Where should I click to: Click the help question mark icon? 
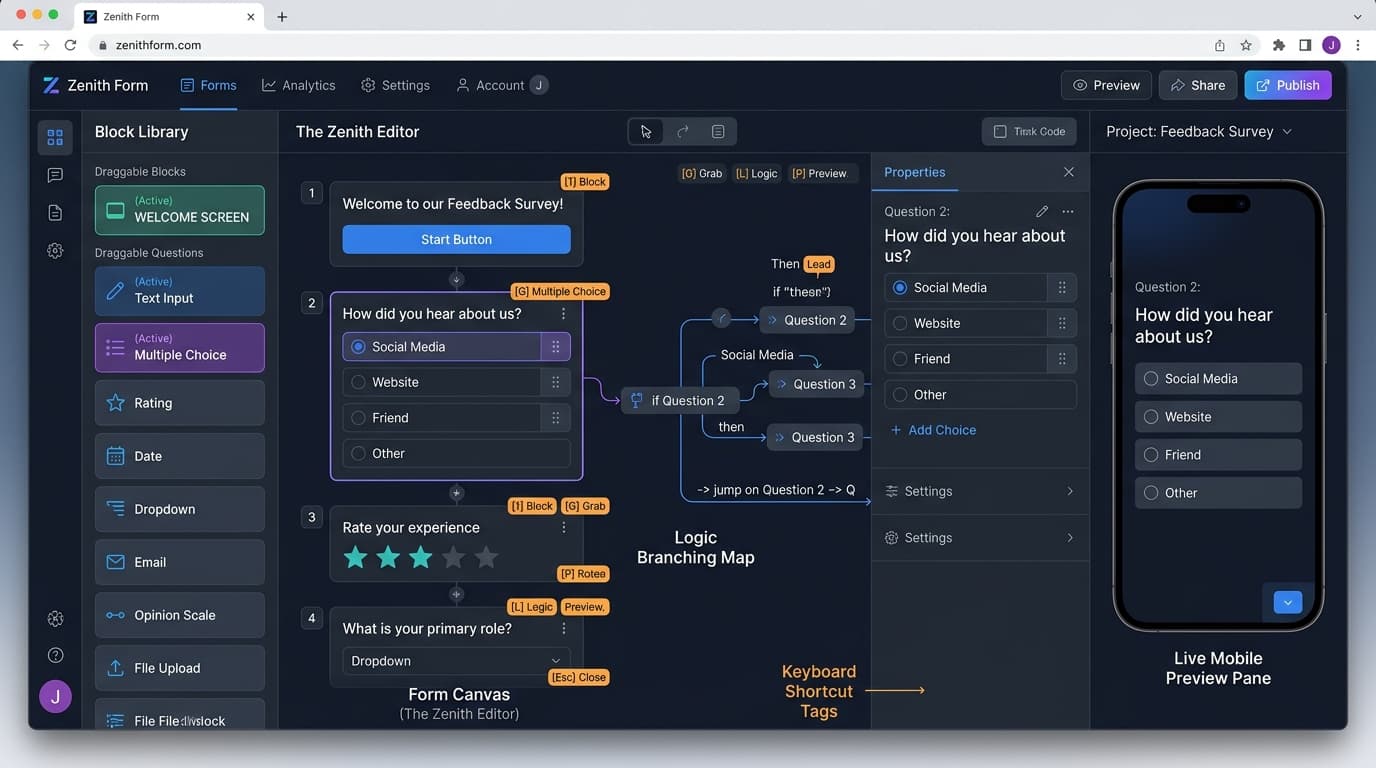[55, 655]
